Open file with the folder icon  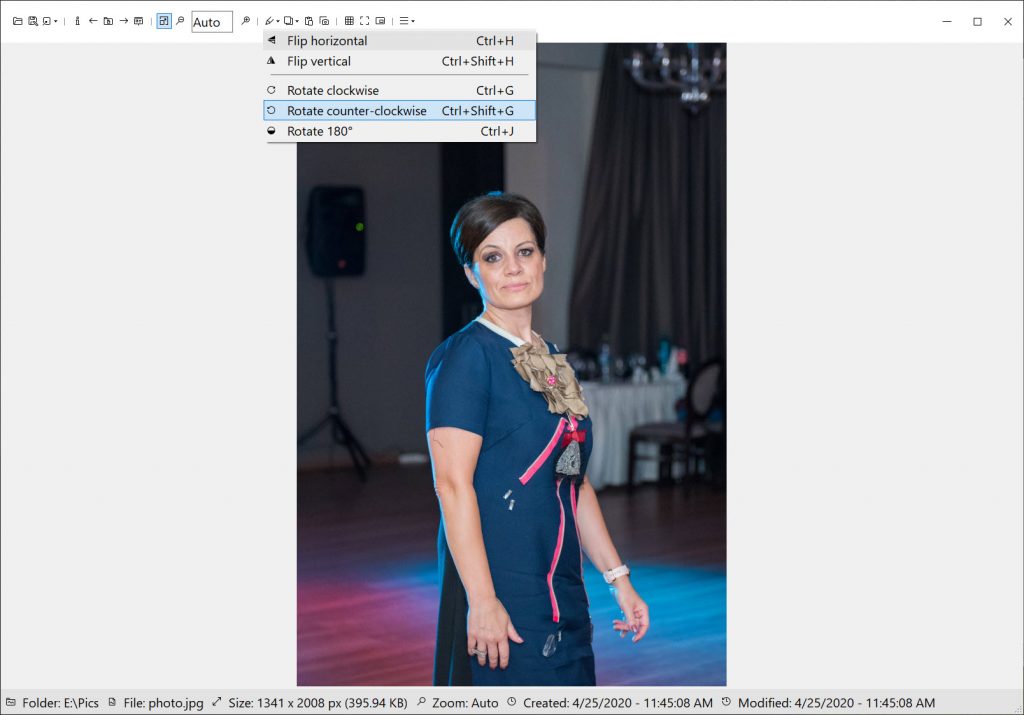pos(18,21)
